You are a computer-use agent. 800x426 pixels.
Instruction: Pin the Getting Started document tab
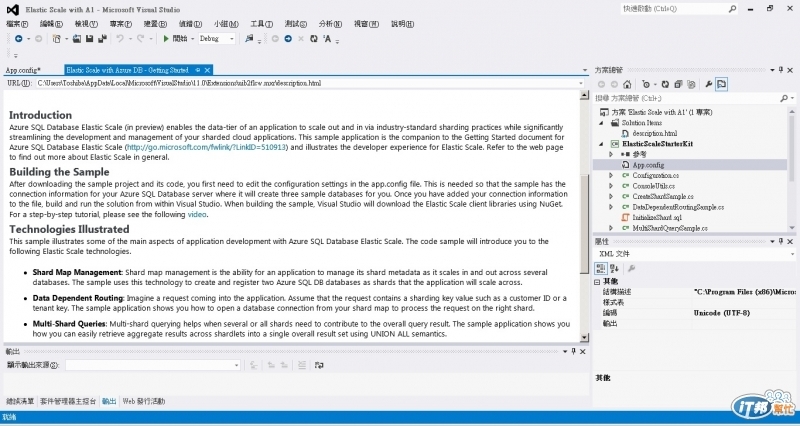coord(198,70)
